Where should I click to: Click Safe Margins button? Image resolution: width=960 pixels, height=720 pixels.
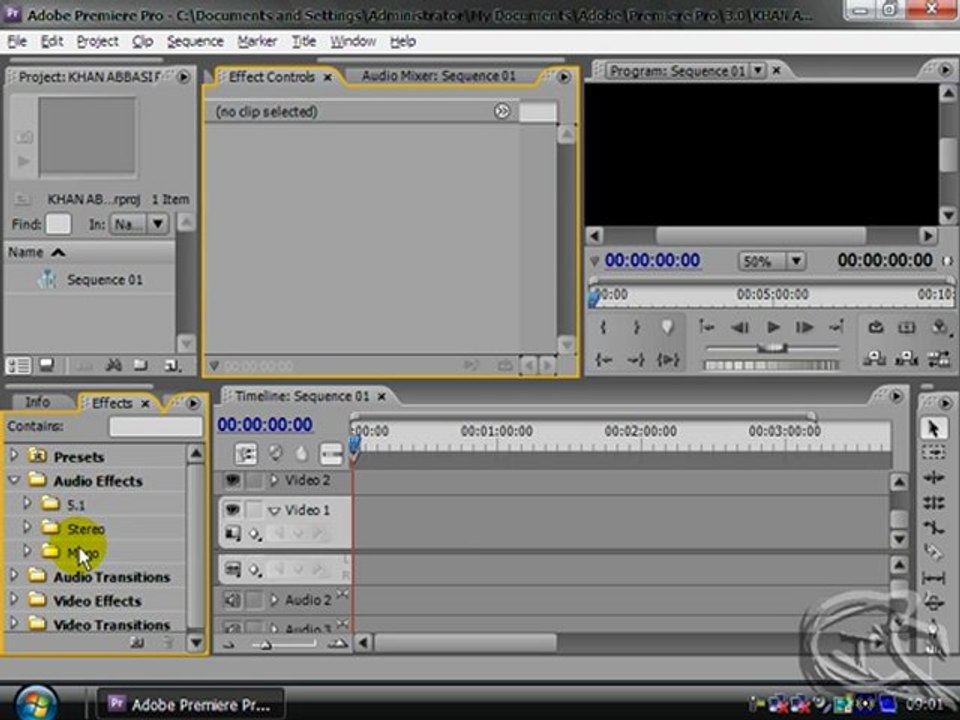point(907,328)
